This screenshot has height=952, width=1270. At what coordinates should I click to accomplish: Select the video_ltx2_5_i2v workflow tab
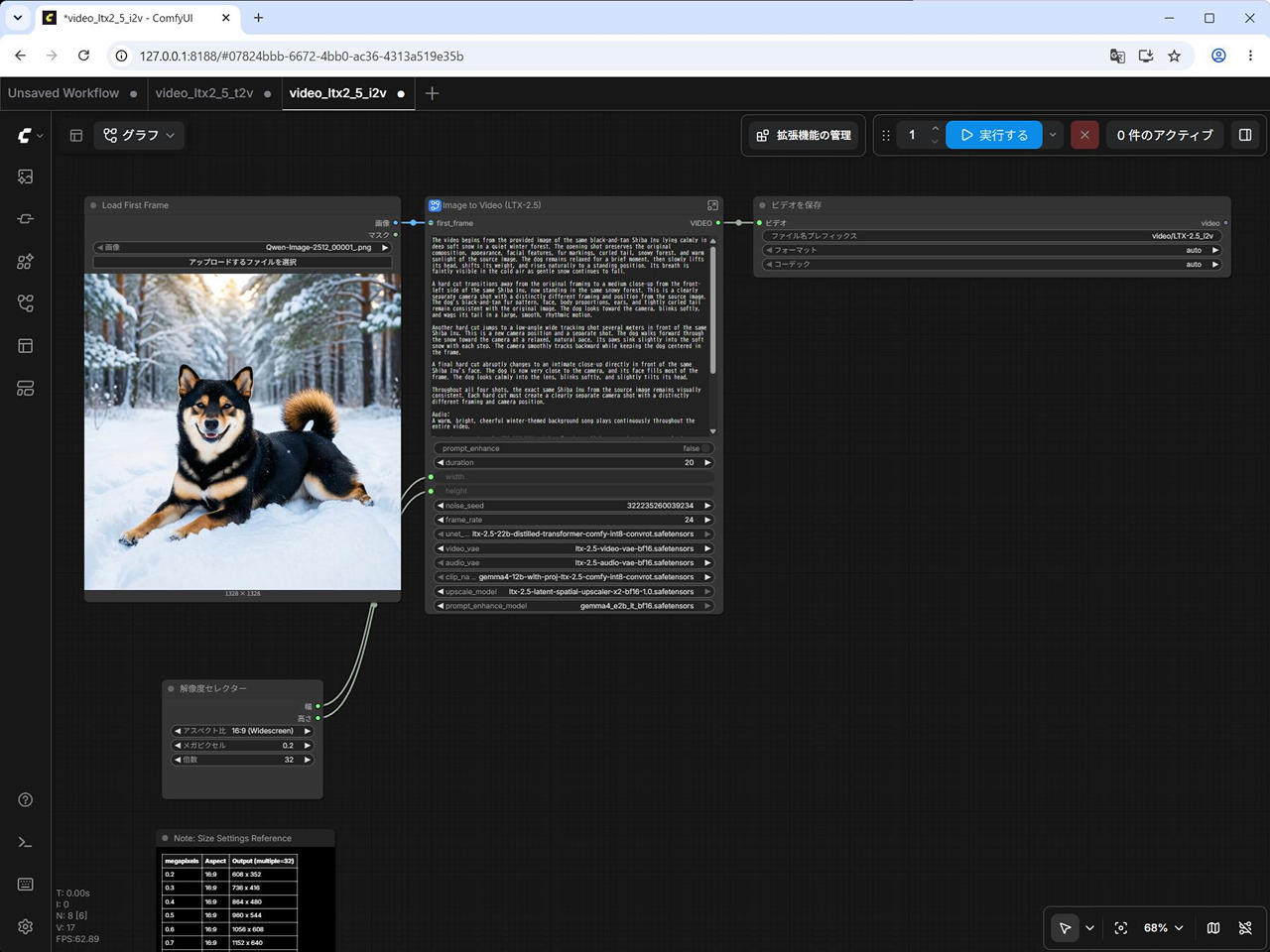click(347, 93)
